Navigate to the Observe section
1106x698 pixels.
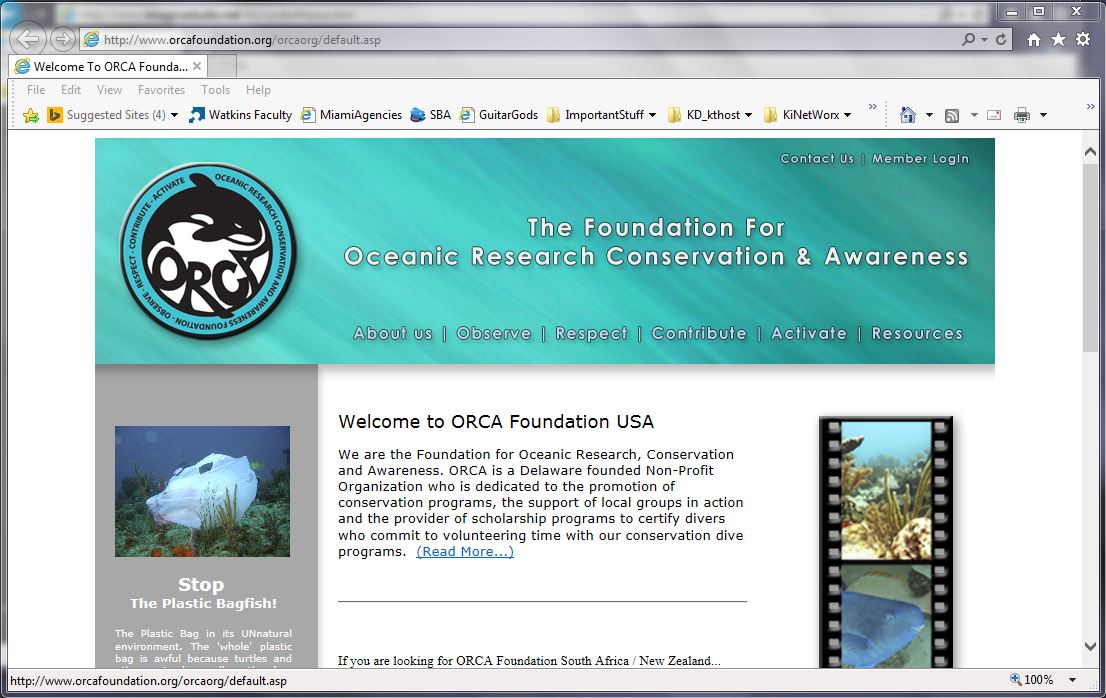pos(493,333)
